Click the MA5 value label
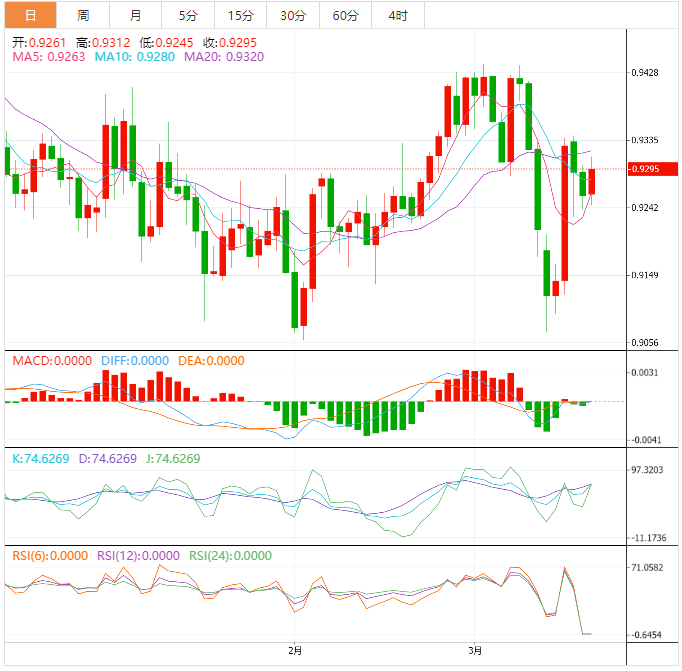Image resolution: width=682 pixels, height=671 pixels. pyautogui.click(x=49, y=57)
